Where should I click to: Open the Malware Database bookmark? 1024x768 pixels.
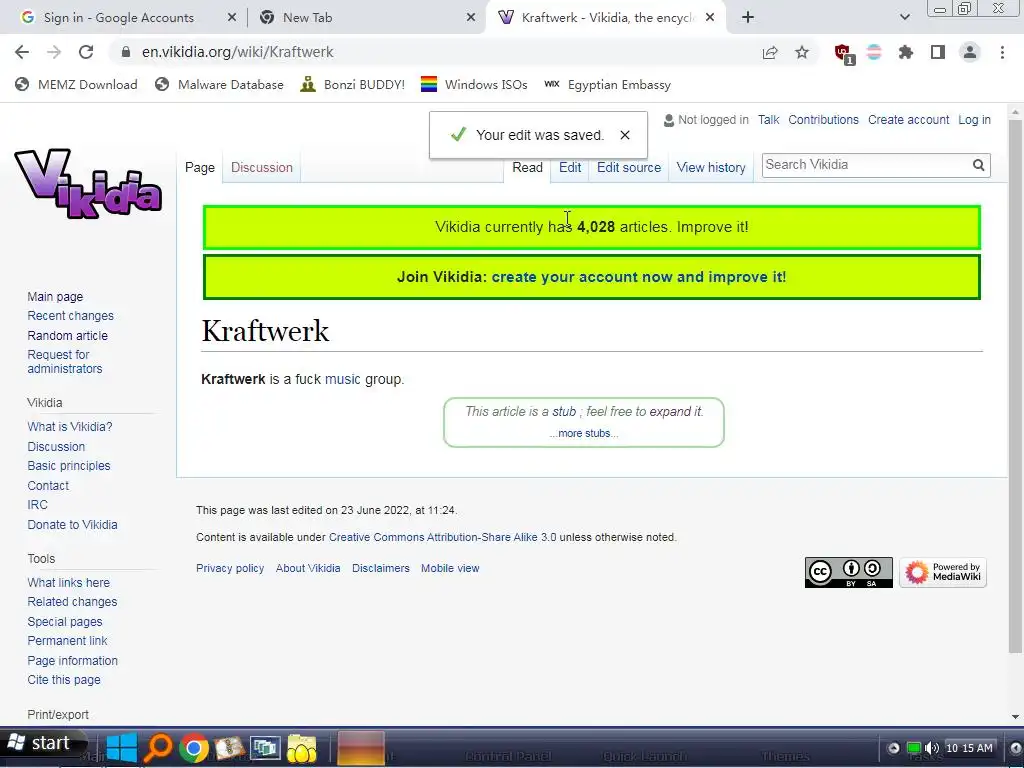(219, 85)
